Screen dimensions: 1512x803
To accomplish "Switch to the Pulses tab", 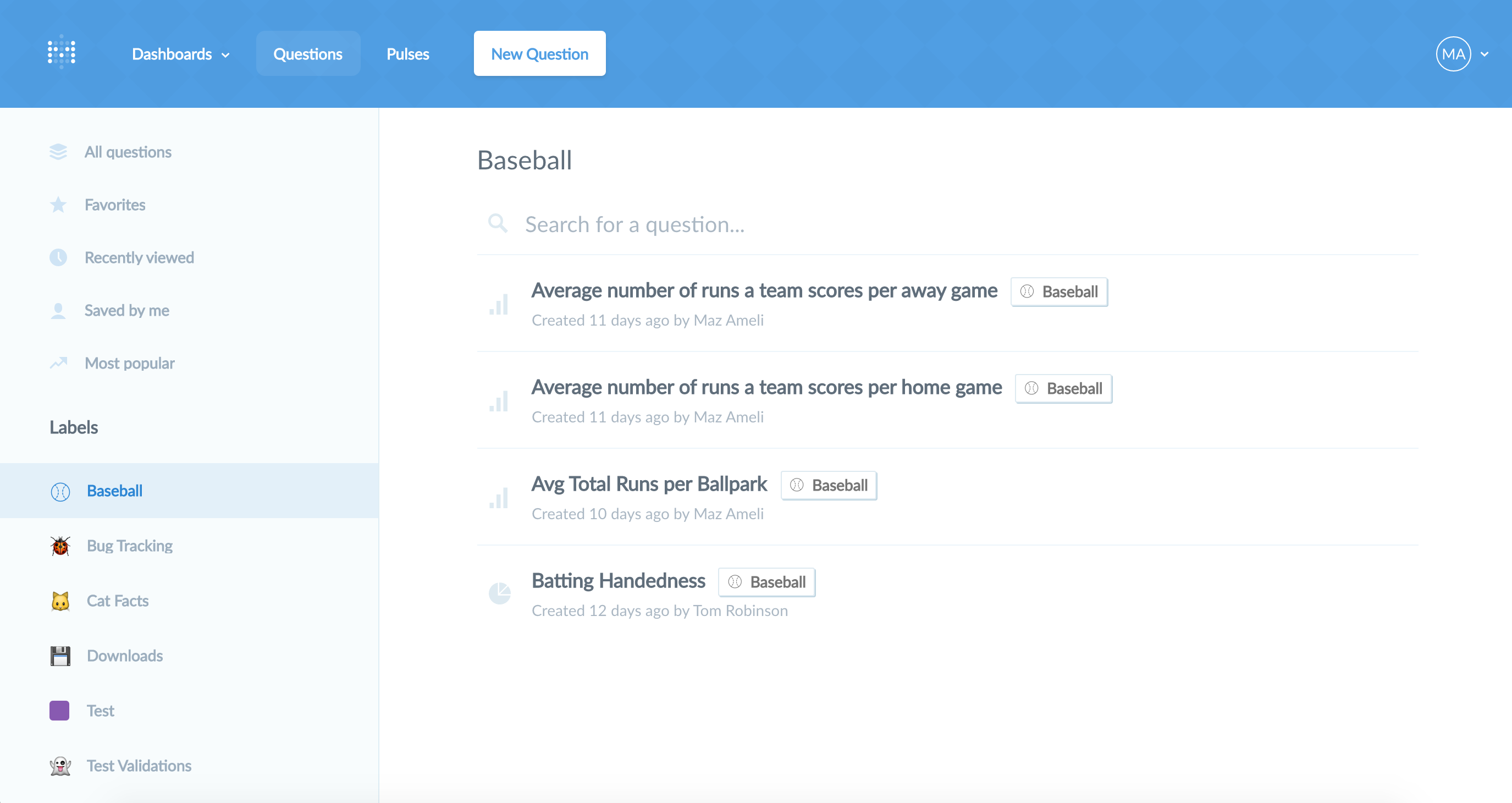I will [x=408, y=54].
